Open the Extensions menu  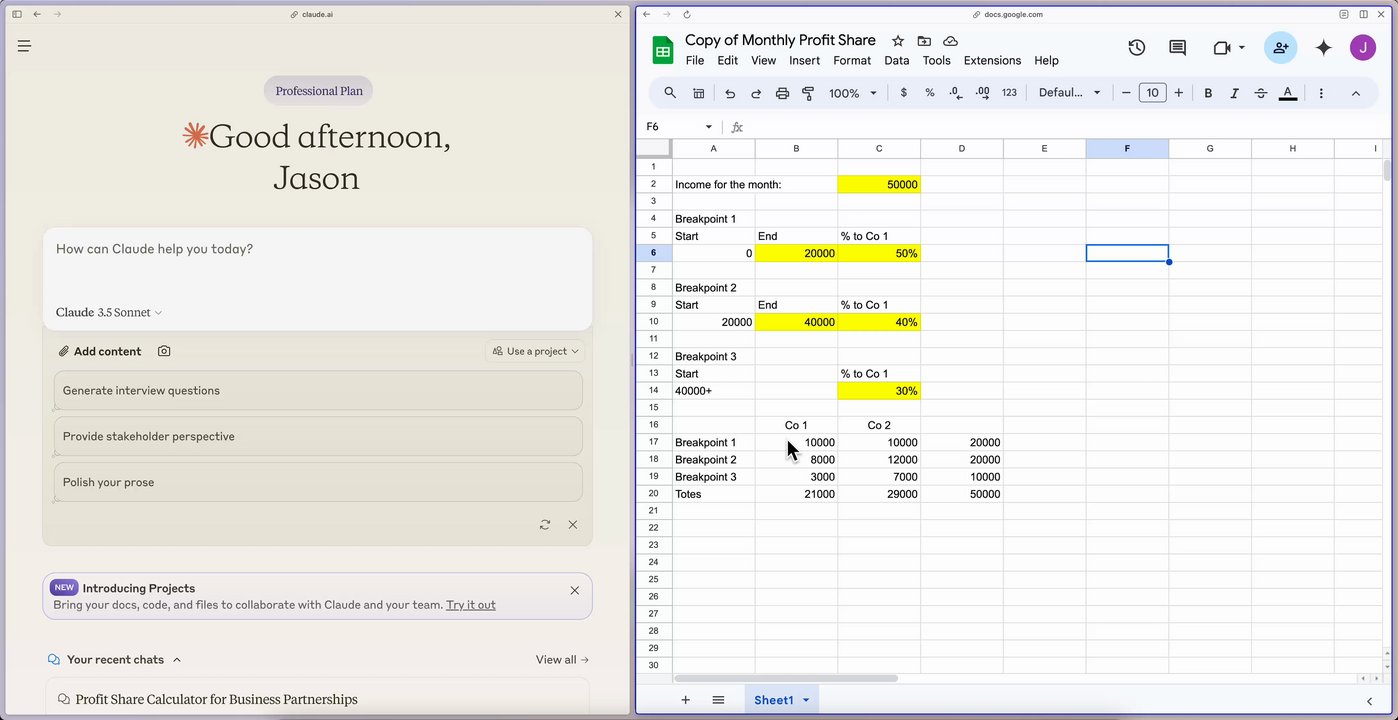992,61
